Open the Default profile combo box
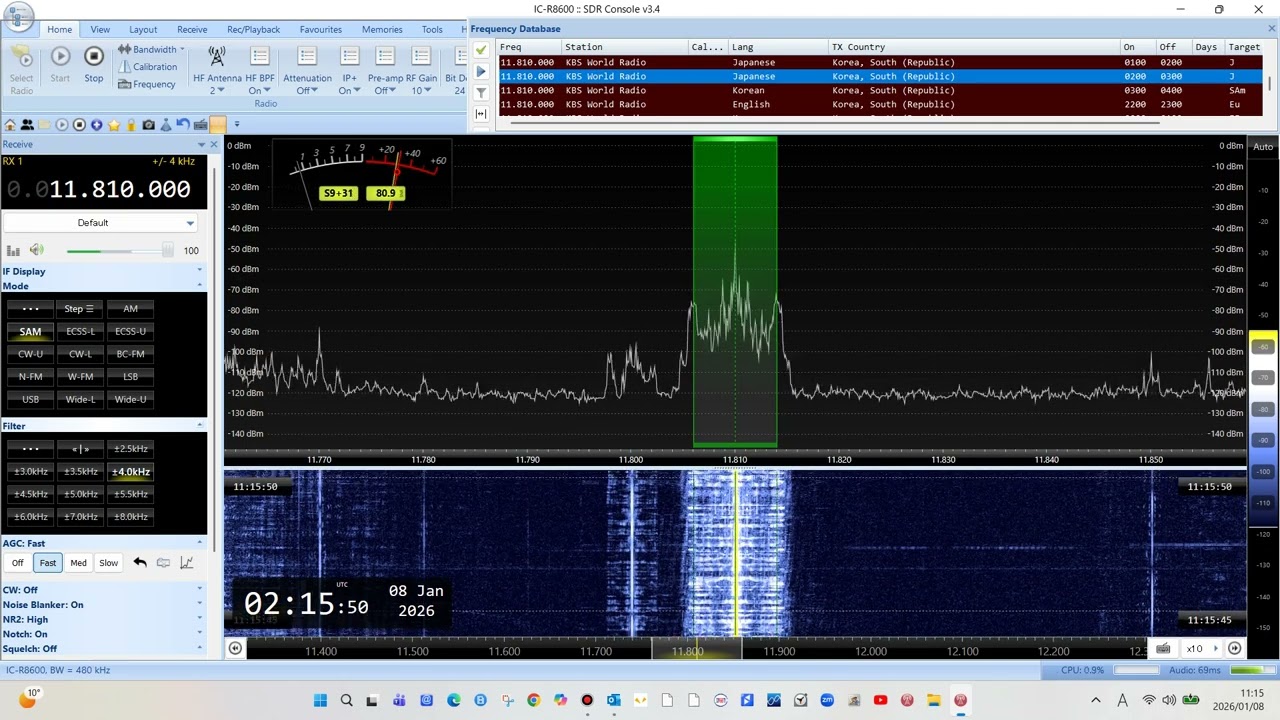The width and height of the screenshot is (1280, 720). point(99,223)
